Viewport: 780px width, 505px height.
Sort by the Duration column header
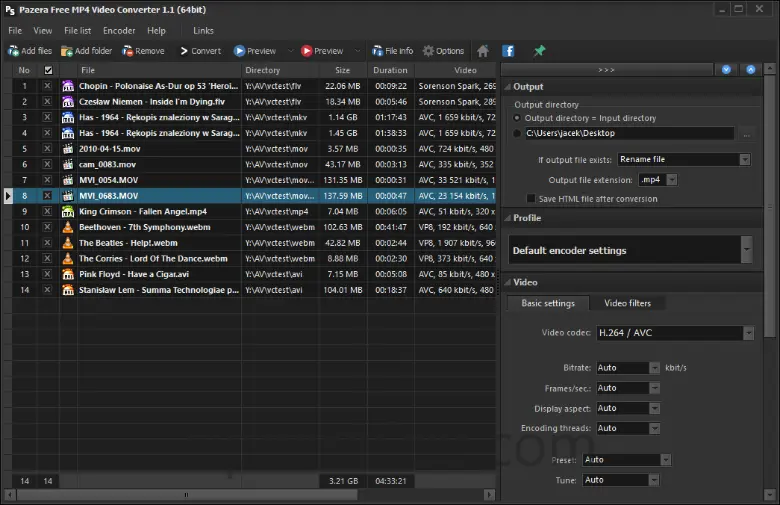point(390,70)
